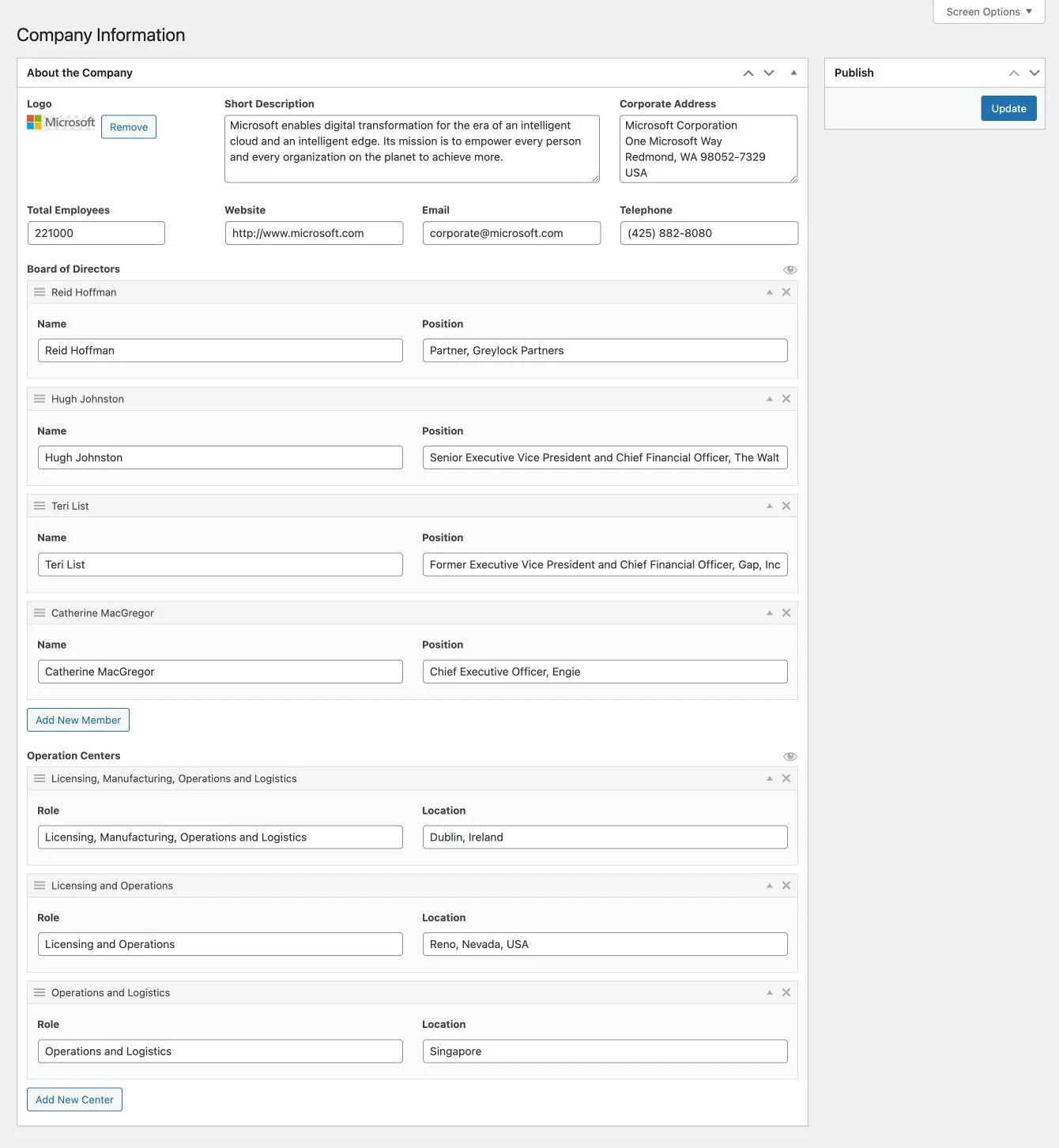Edit Licensing and Operations role field
1059x1148 pixels.
(x=220, y=944)
